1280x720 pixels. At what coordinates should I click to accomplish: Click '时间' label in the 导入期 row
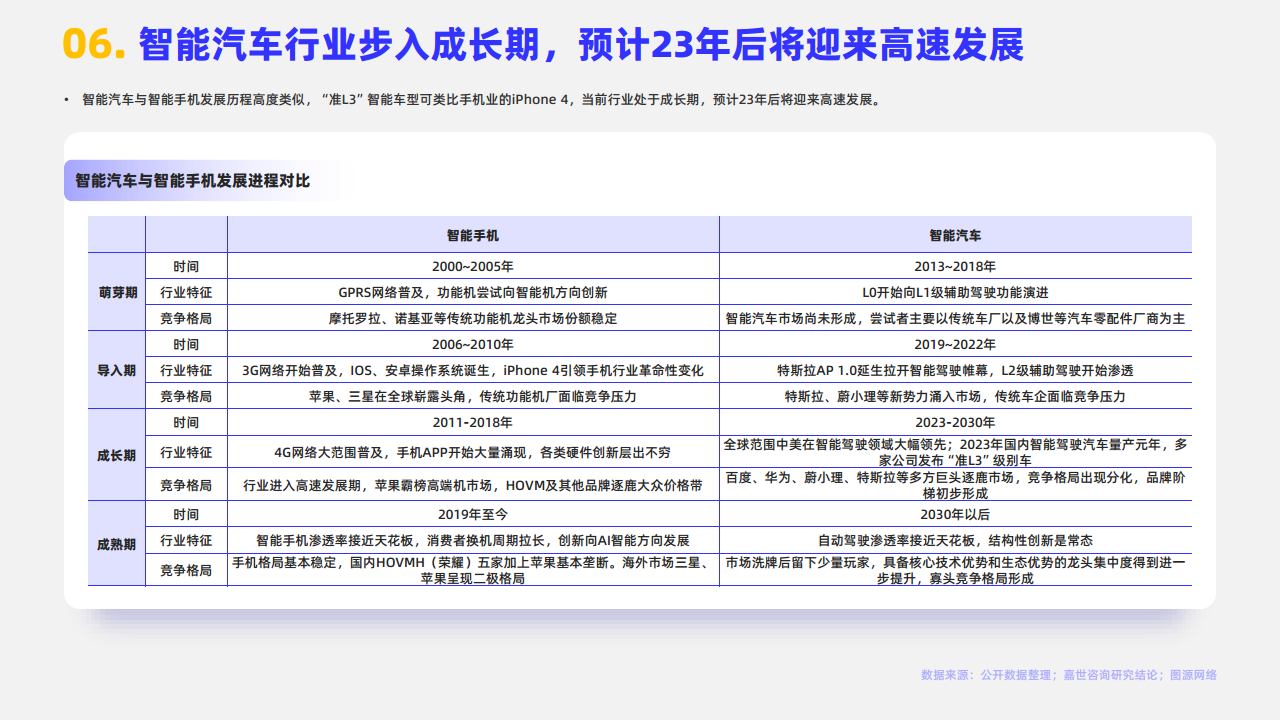[186, 345]
